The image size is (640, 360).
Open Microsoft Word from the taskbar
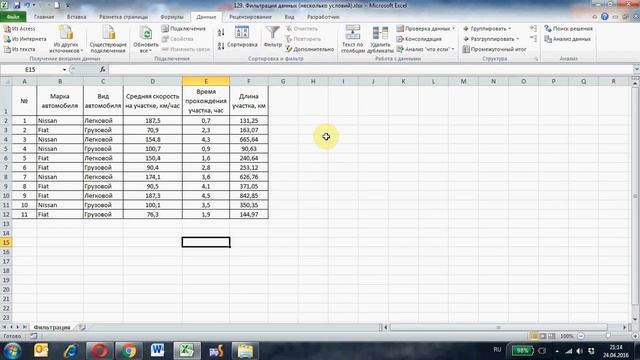click(157, 351)
